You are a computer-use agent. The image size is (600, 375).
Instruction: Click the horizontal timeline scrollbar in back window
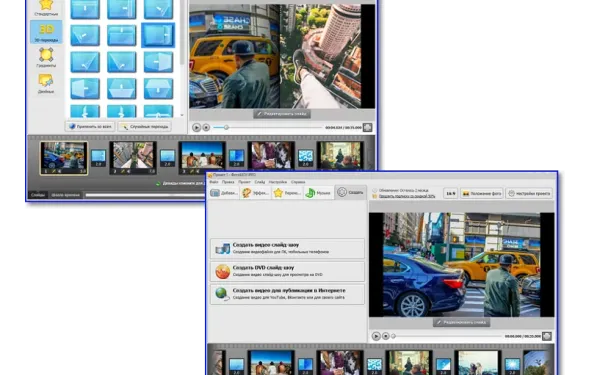point(145,195)
